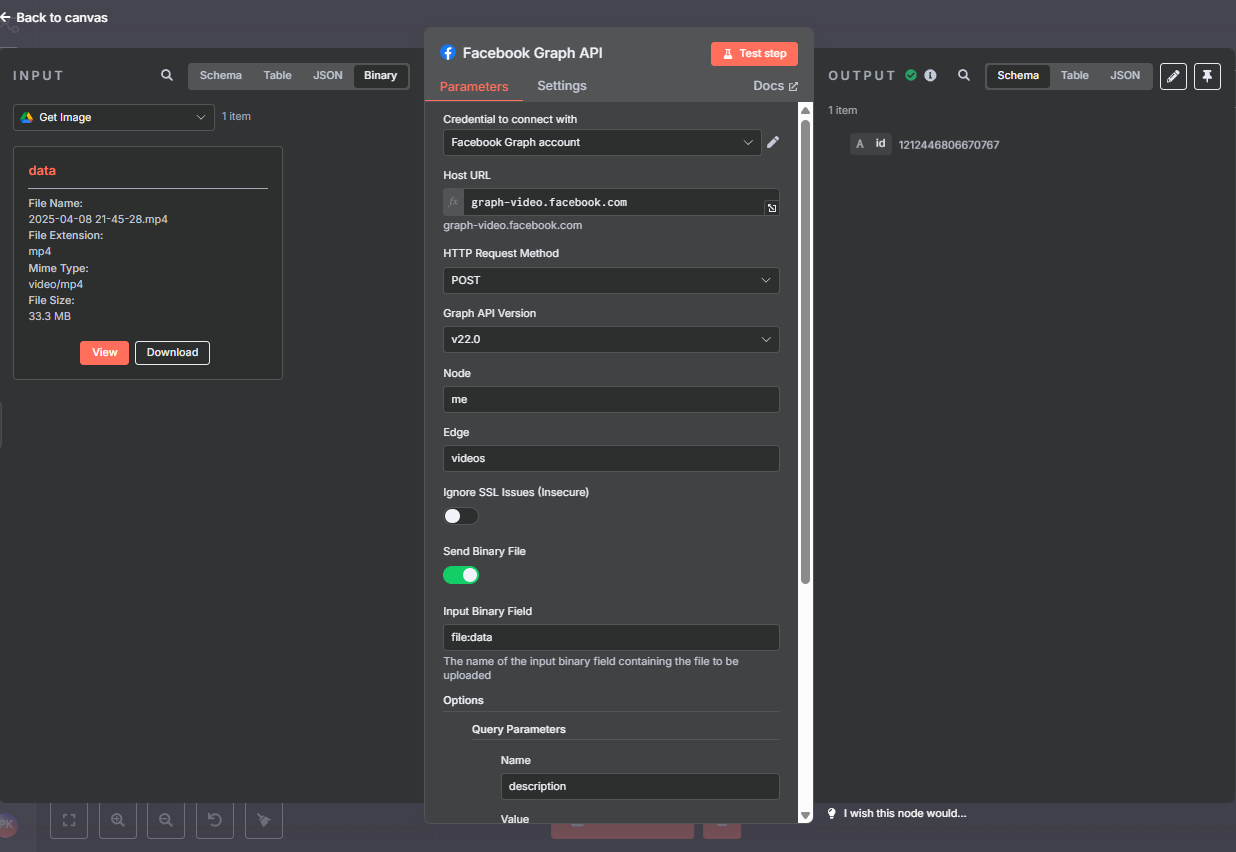This screenshot has height=852, width=1236.
Task: Focus the Edge field containing "videos"
Action: [611, 459]
